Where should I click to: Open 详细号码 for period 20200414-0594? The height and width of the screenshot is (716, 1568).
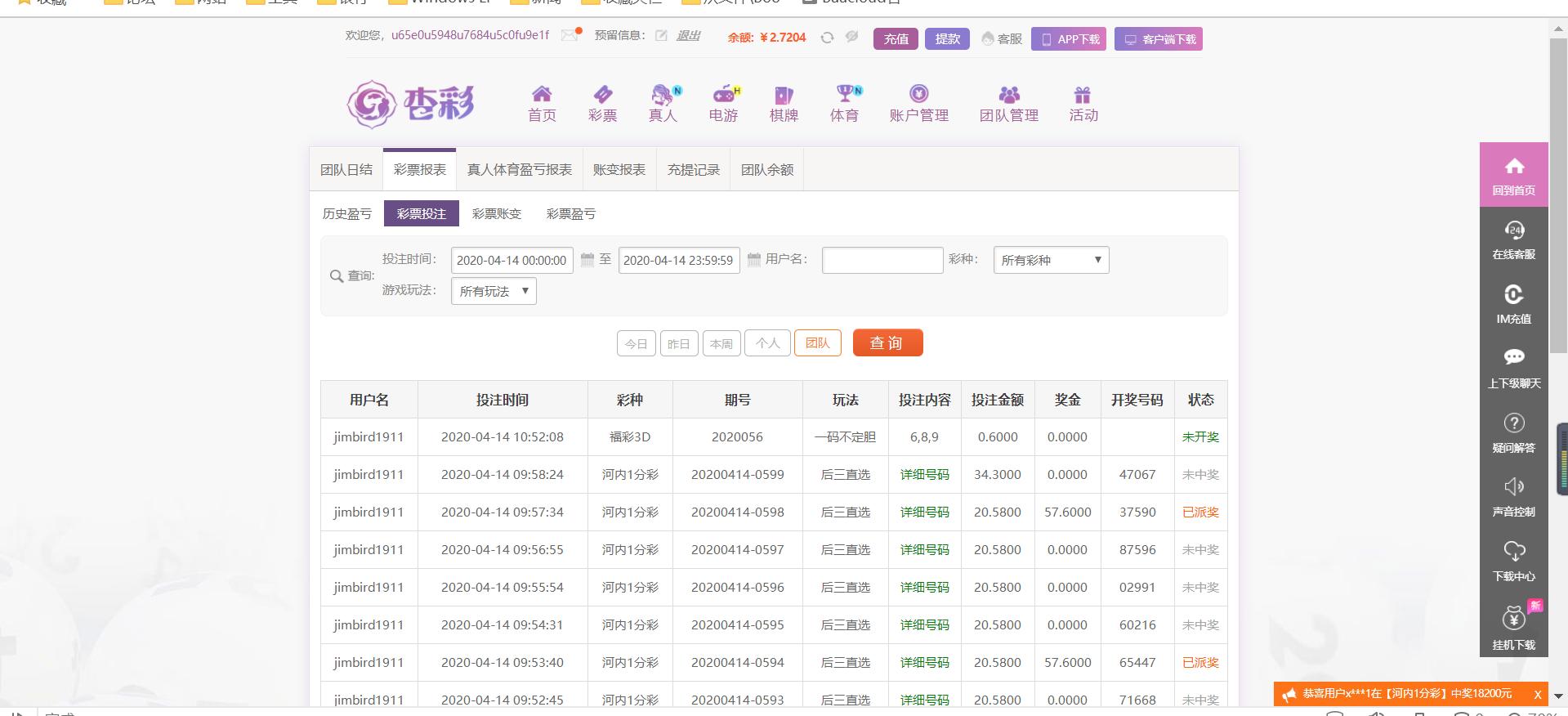click(924, 662)
